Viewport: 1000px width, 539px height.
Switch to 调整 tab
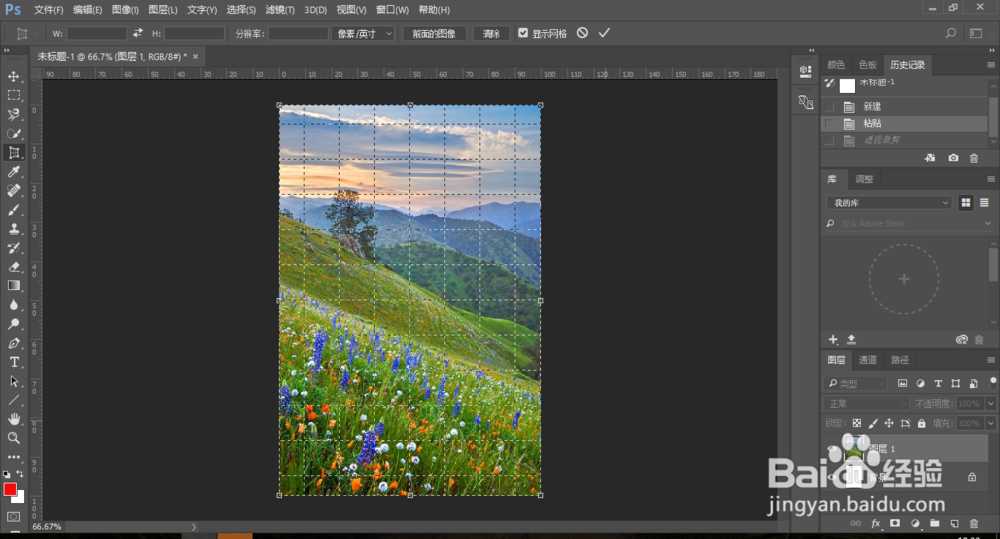point(864,179)
